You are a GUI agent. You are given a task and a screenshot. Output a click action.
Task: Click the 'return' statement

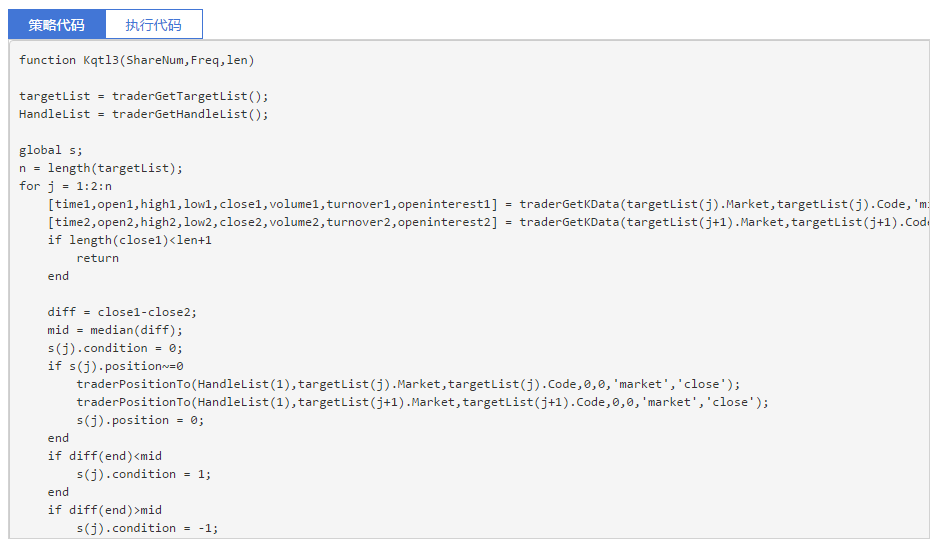click(97, 258)
